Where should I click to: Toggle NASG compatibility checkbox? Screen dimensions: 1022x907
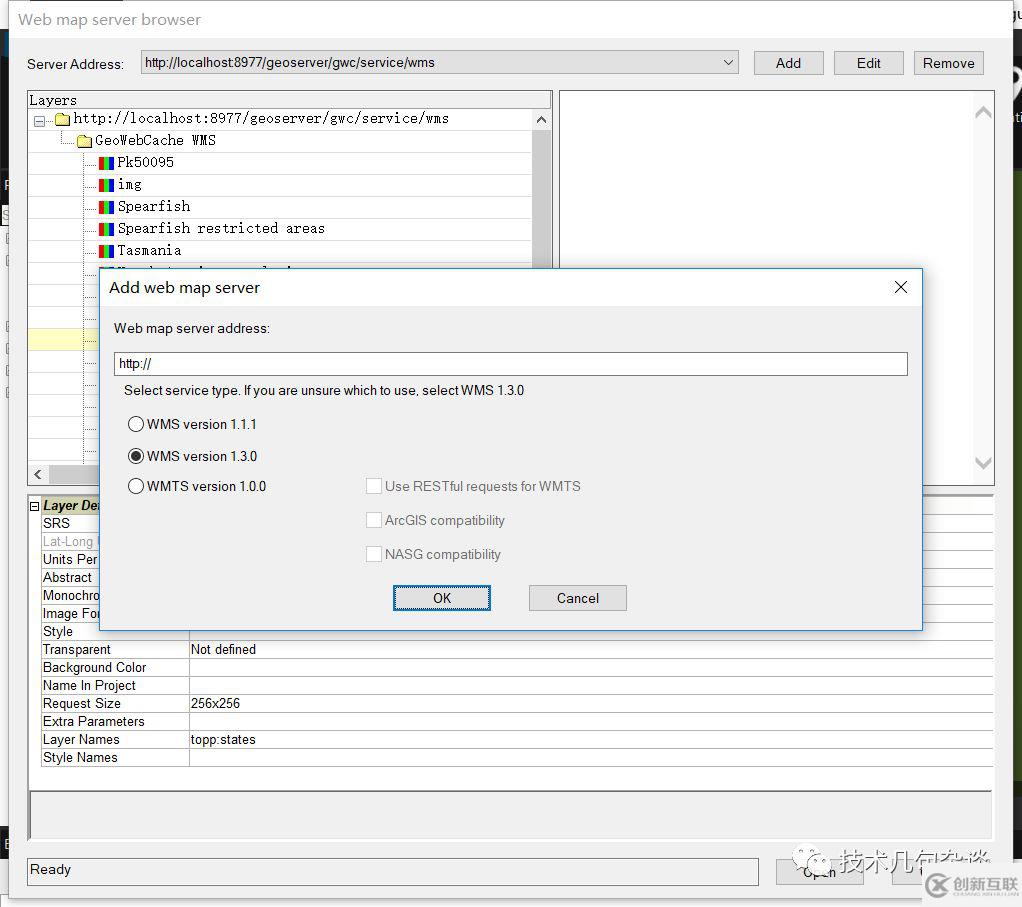(373, 554)
